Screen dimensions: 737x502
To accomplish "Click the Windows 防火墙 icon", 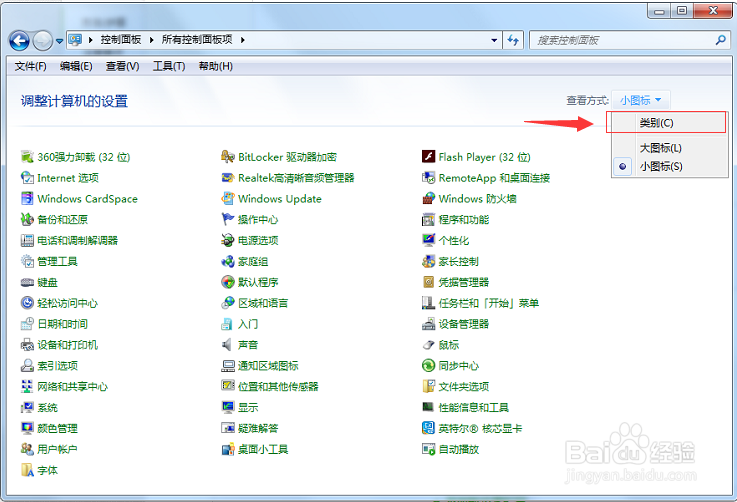I will (x=428, y=198).
